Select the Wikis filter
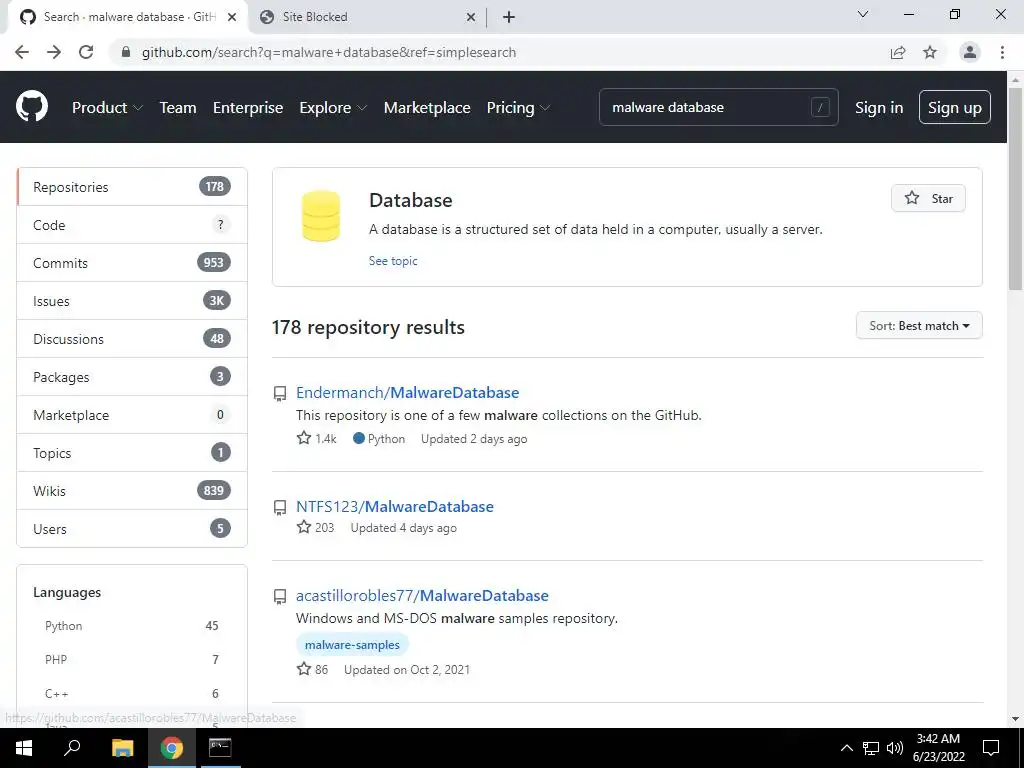 [x=132, y=490]
